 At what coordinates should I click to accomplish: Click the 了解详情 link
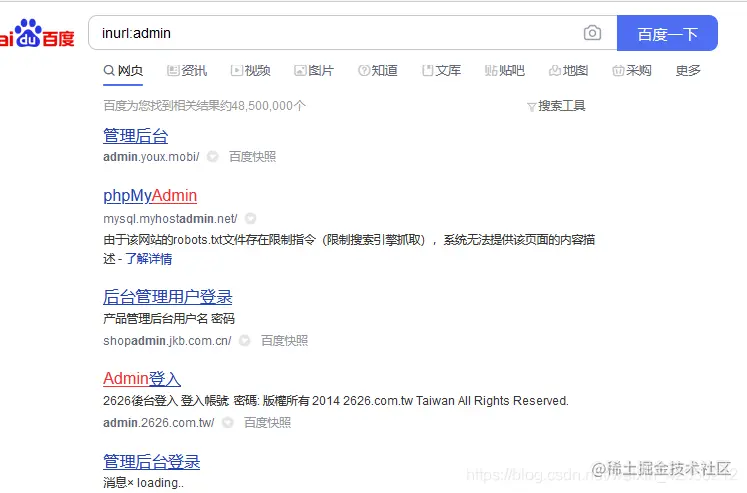click(148, 259)
